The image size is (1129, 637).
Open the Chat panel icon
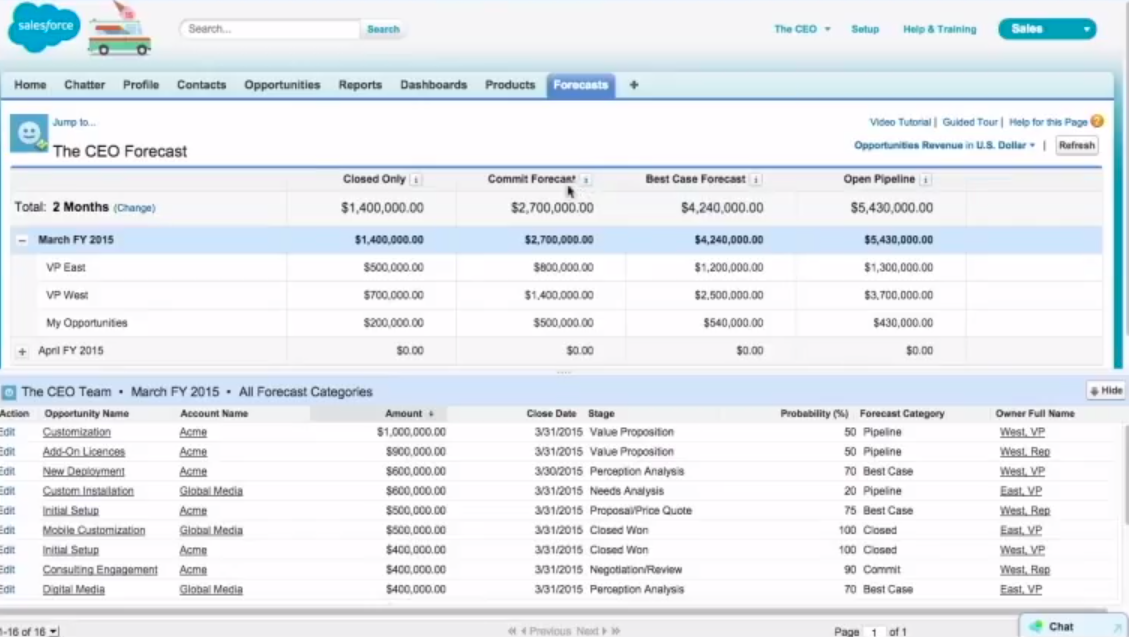(1036, 626)
